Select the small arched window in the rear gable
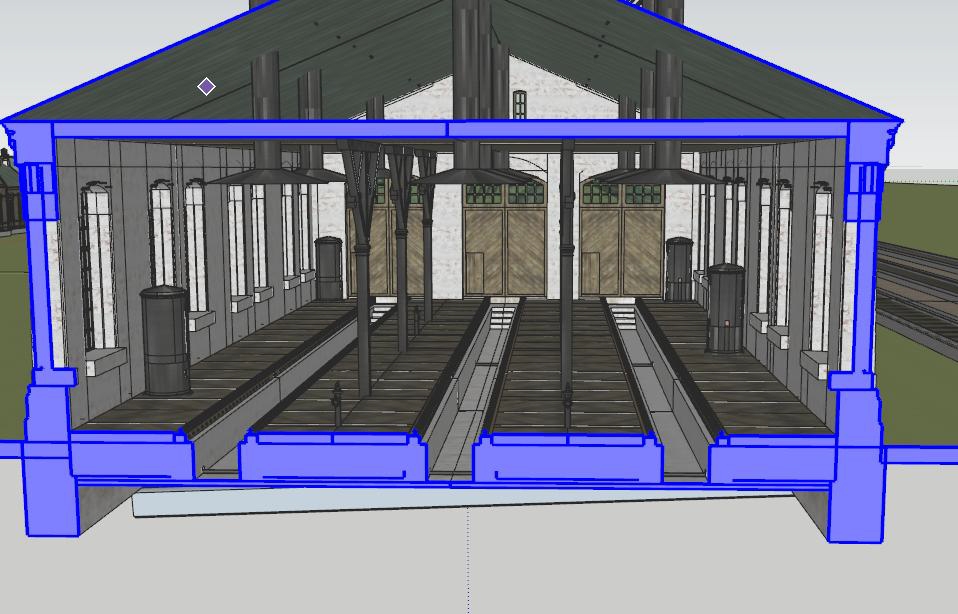 [x=519, y=104]
